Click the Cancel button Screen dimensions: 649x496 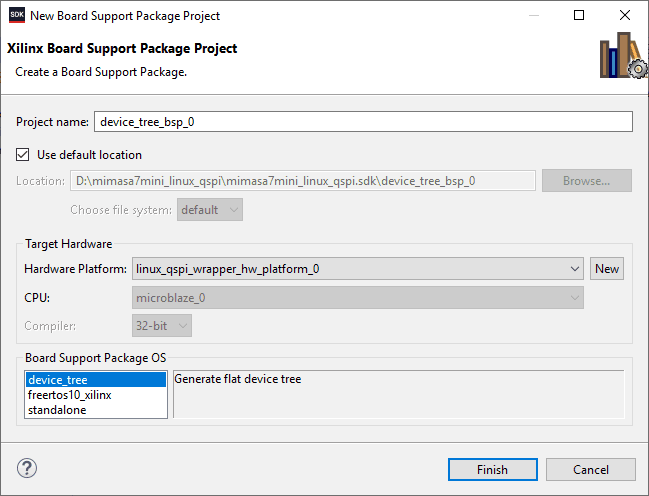pos(590,470)
